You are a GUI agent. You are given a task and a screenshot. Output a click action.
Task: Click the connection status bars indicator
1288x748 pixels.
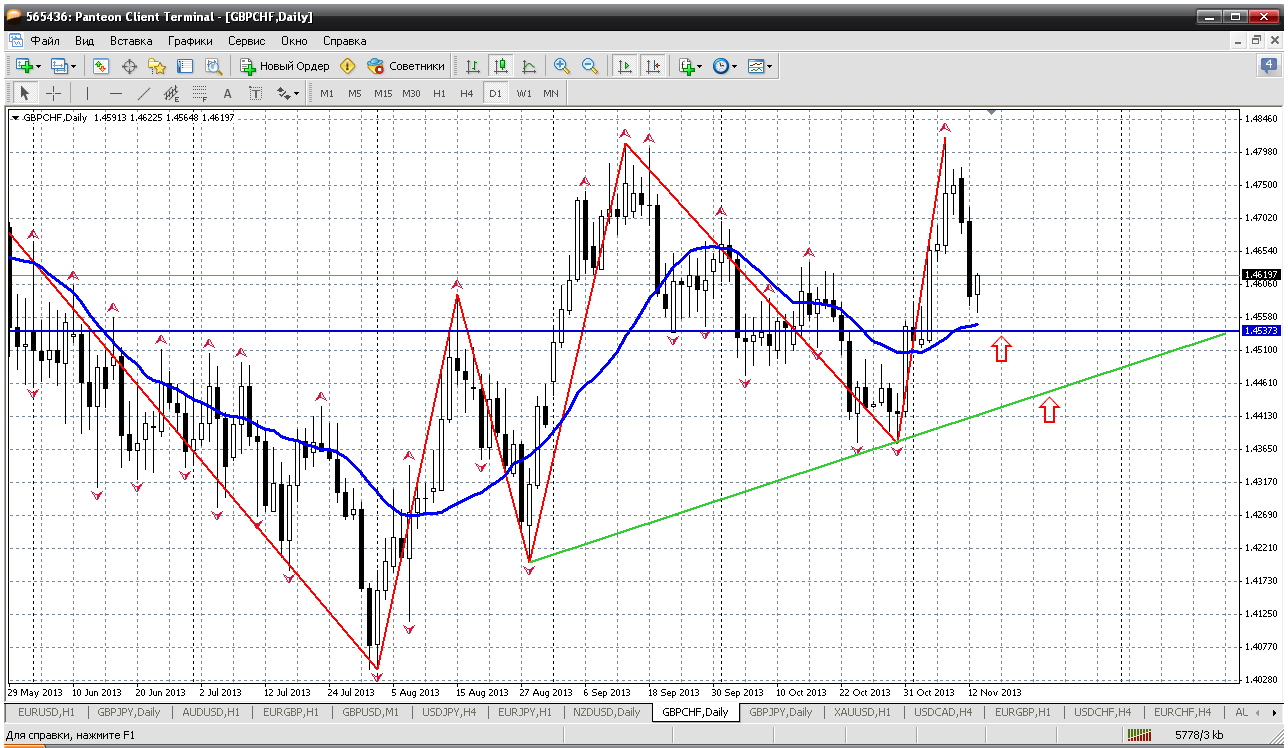click(x=1140, y=735)
